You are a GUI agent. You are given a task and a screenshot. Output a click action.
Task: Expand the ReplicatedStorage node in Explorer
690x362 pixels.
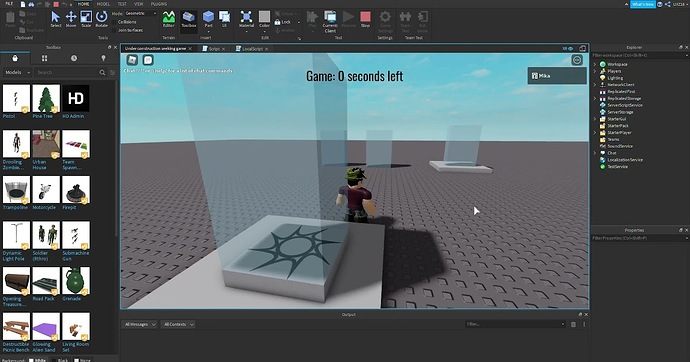pyautogui.click(x=595, y=99)
